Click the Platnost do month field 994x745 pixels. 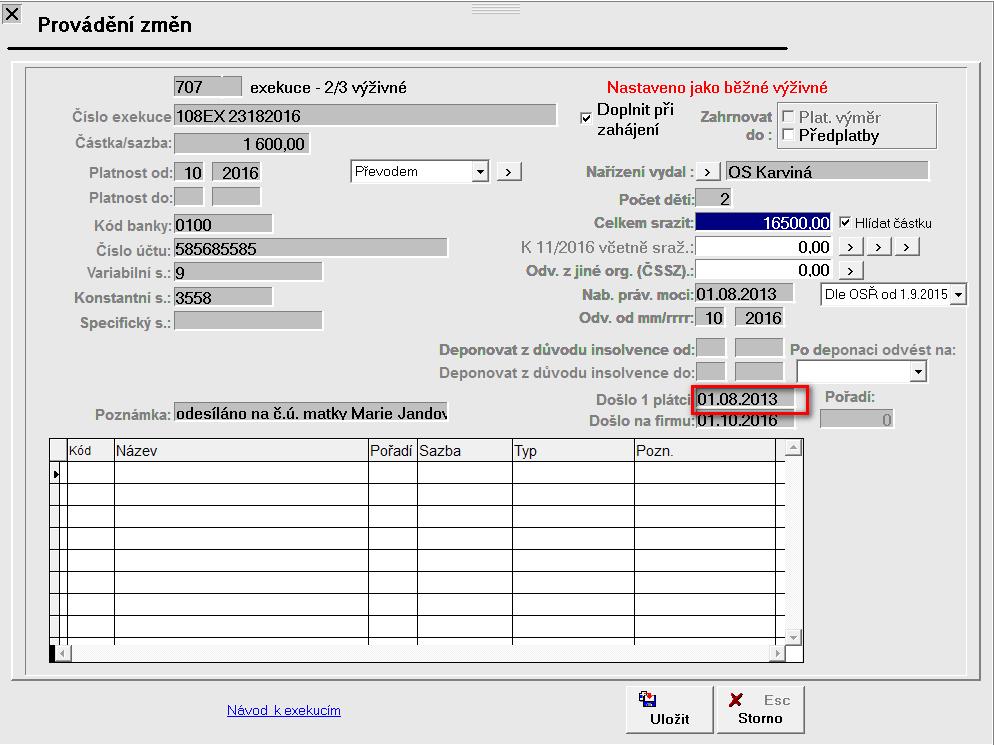[189, 197]
